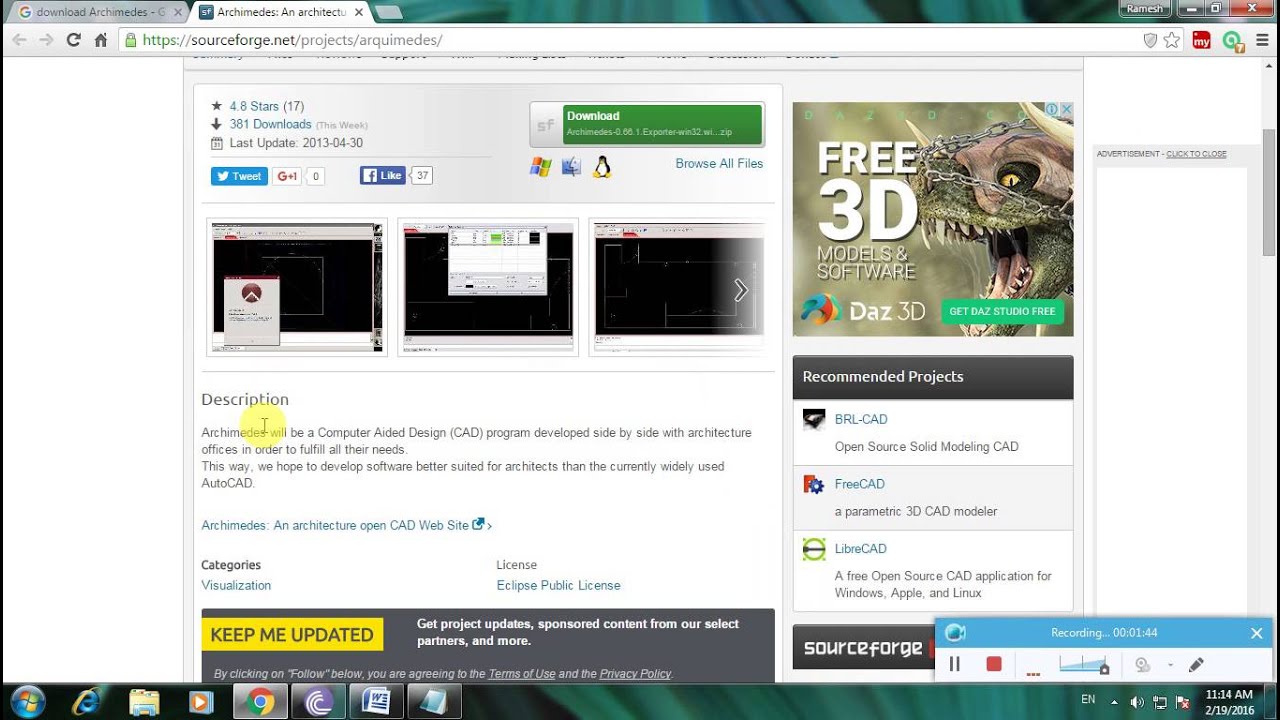Viewport: 1280px width, 720px height.
Task: Click the G+1 button
Action: [287, 176]
